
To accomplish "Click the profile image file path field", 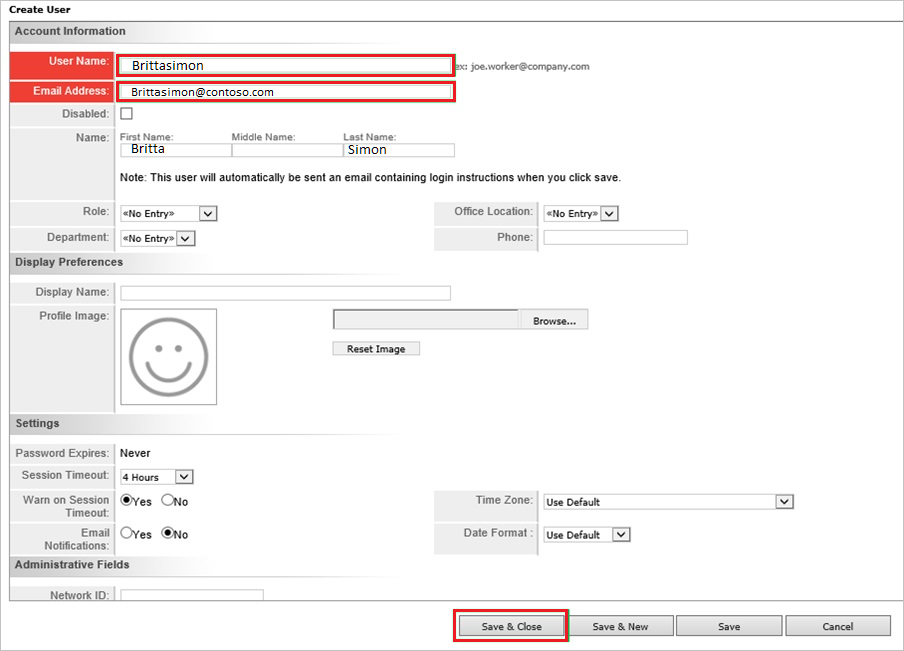I will coord(426,319).
